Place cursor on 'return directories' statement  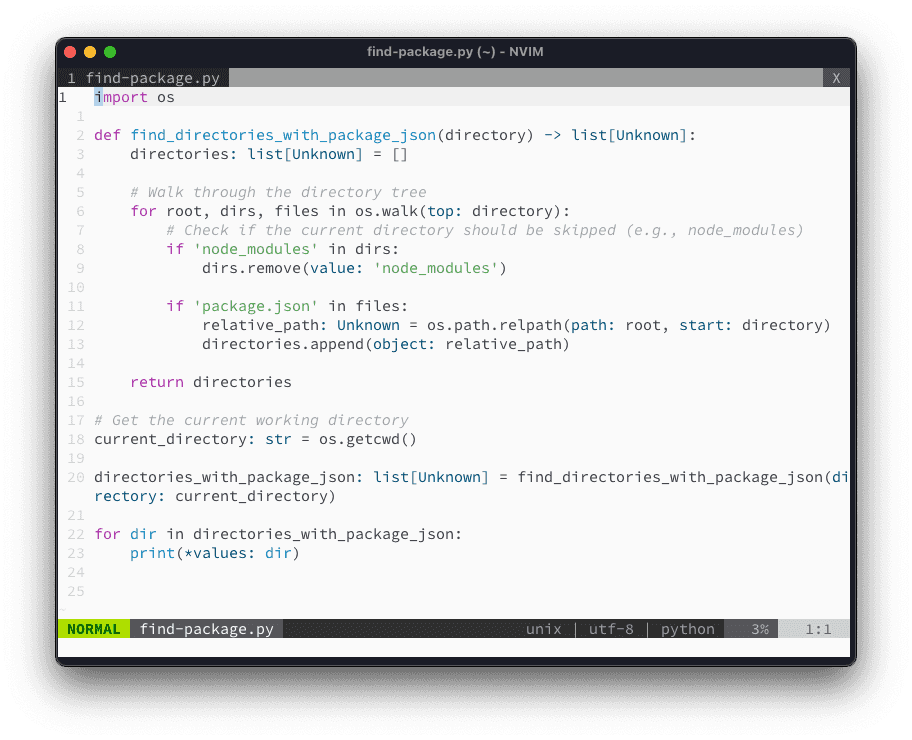(211, 382)
